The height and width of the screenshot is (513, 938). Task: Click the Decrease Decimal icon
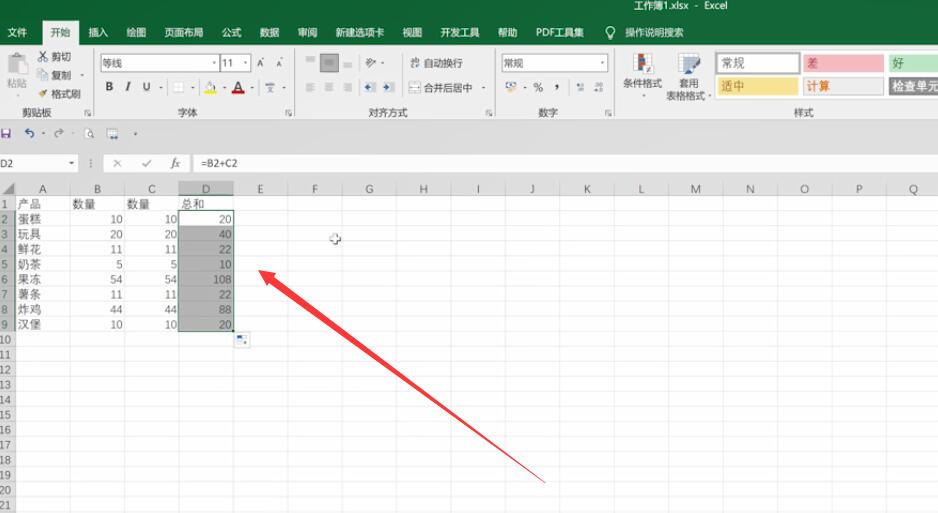(599, 87)
